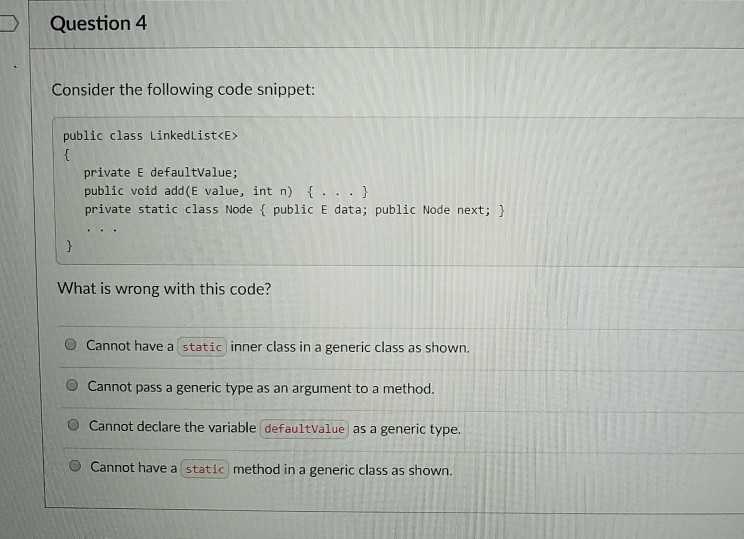Click the red 'static' code tag in the first answer
744x539 pixels.
point(202,347)
